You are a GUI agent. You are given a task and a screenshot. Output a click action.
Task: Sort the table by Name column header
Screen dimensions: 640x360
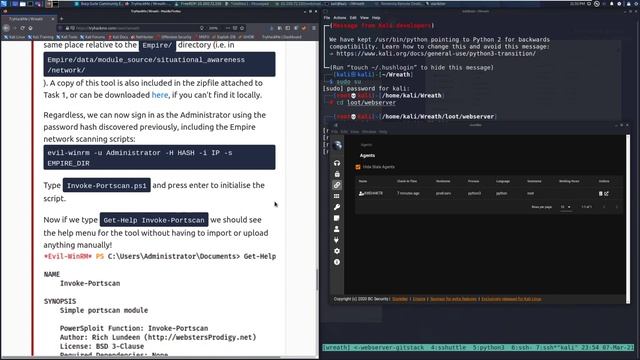(x=363, y=181)
